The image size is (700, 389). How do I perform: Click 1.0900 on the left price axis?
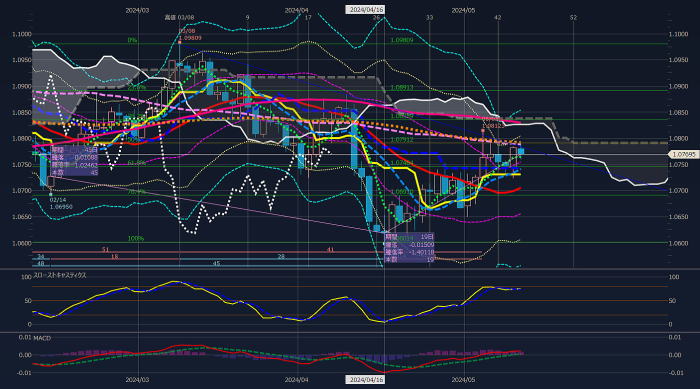click(21, 86)
